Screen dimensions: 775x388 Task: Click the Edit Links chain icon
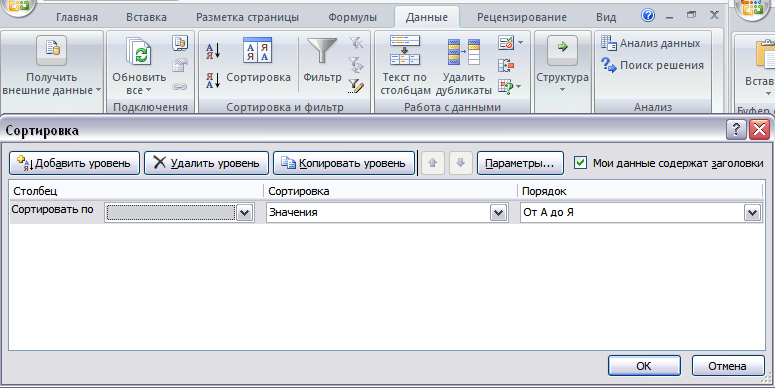coord(180,86)
